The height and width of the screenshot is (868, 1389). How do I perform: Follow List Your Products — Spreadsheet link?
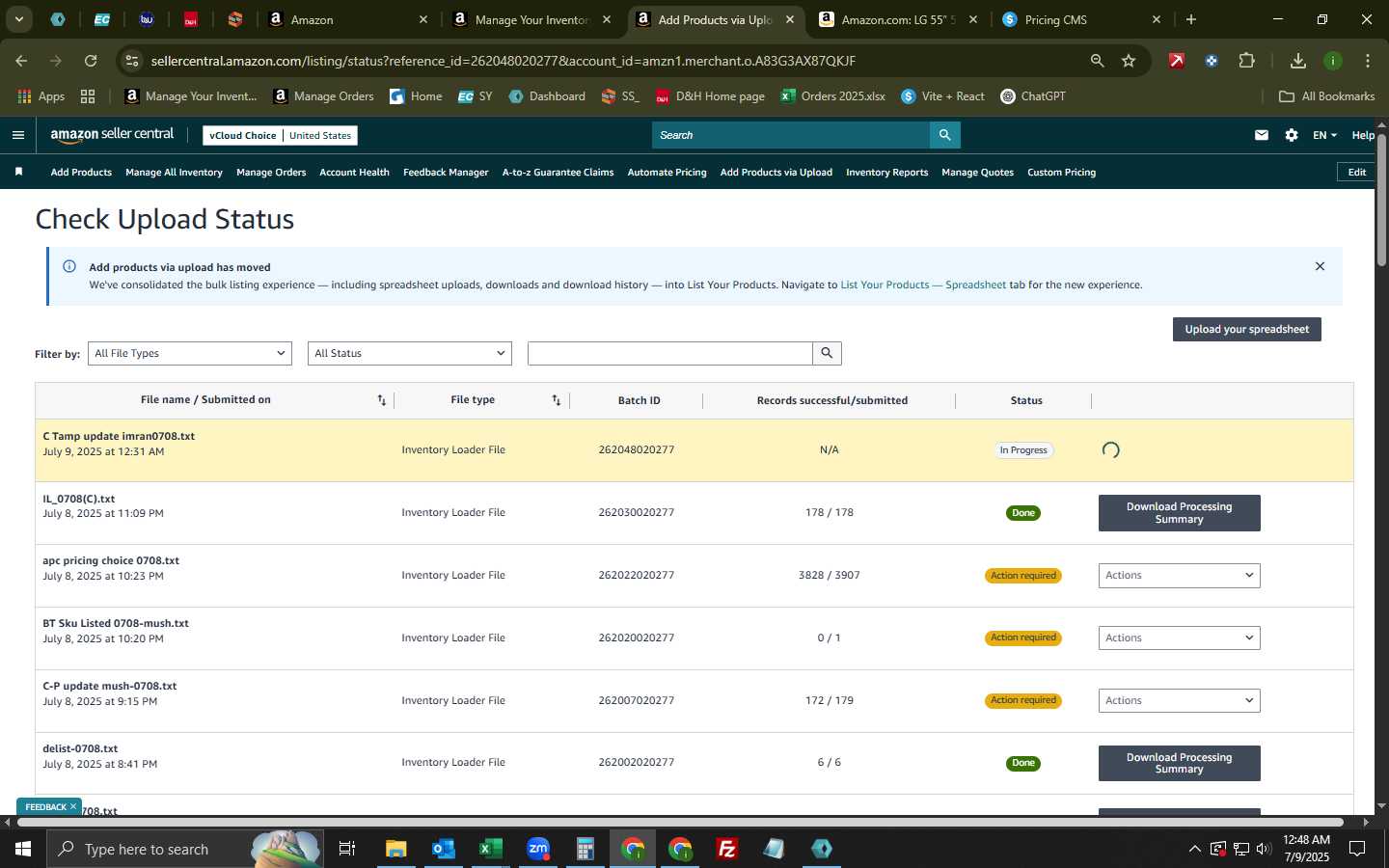coord(923,285)
